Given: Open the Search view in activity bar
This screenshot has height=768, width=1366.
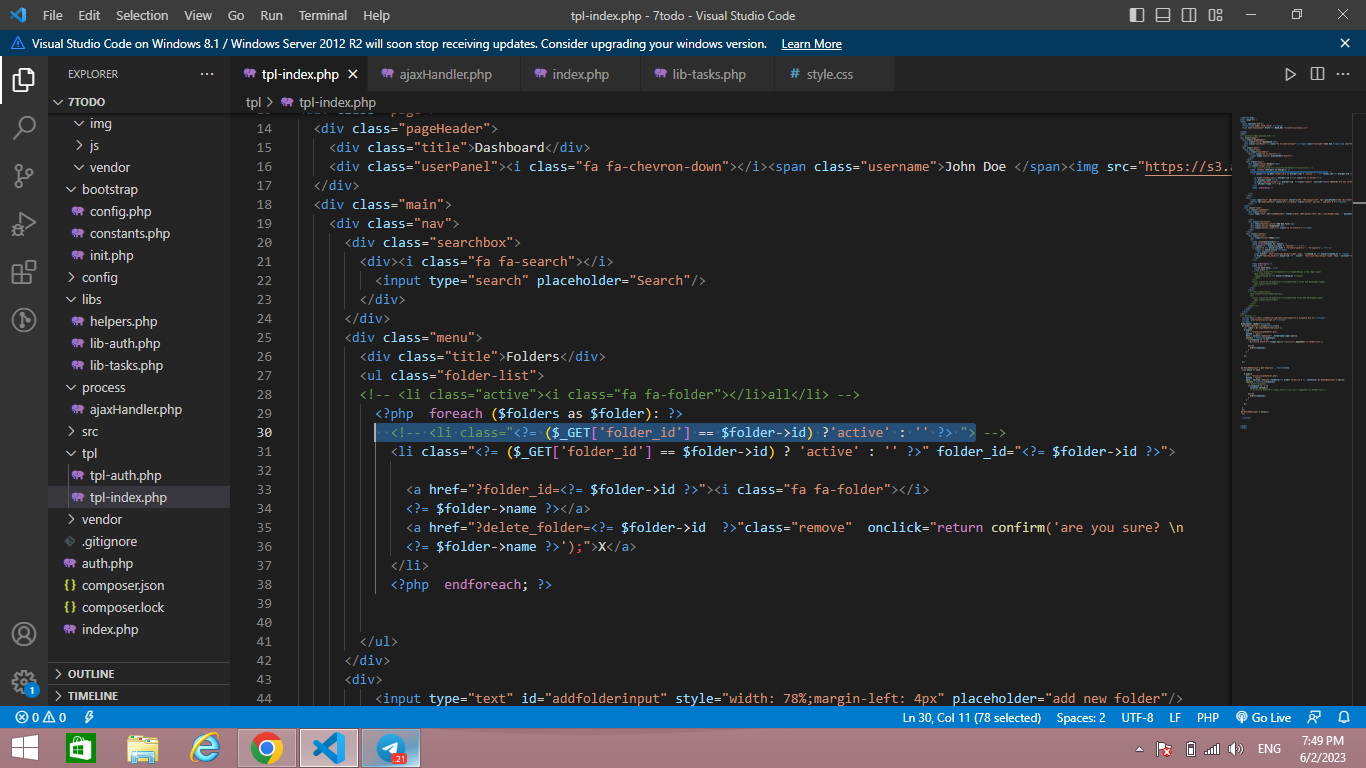Looking at the screenshot, I should point(24,127).
